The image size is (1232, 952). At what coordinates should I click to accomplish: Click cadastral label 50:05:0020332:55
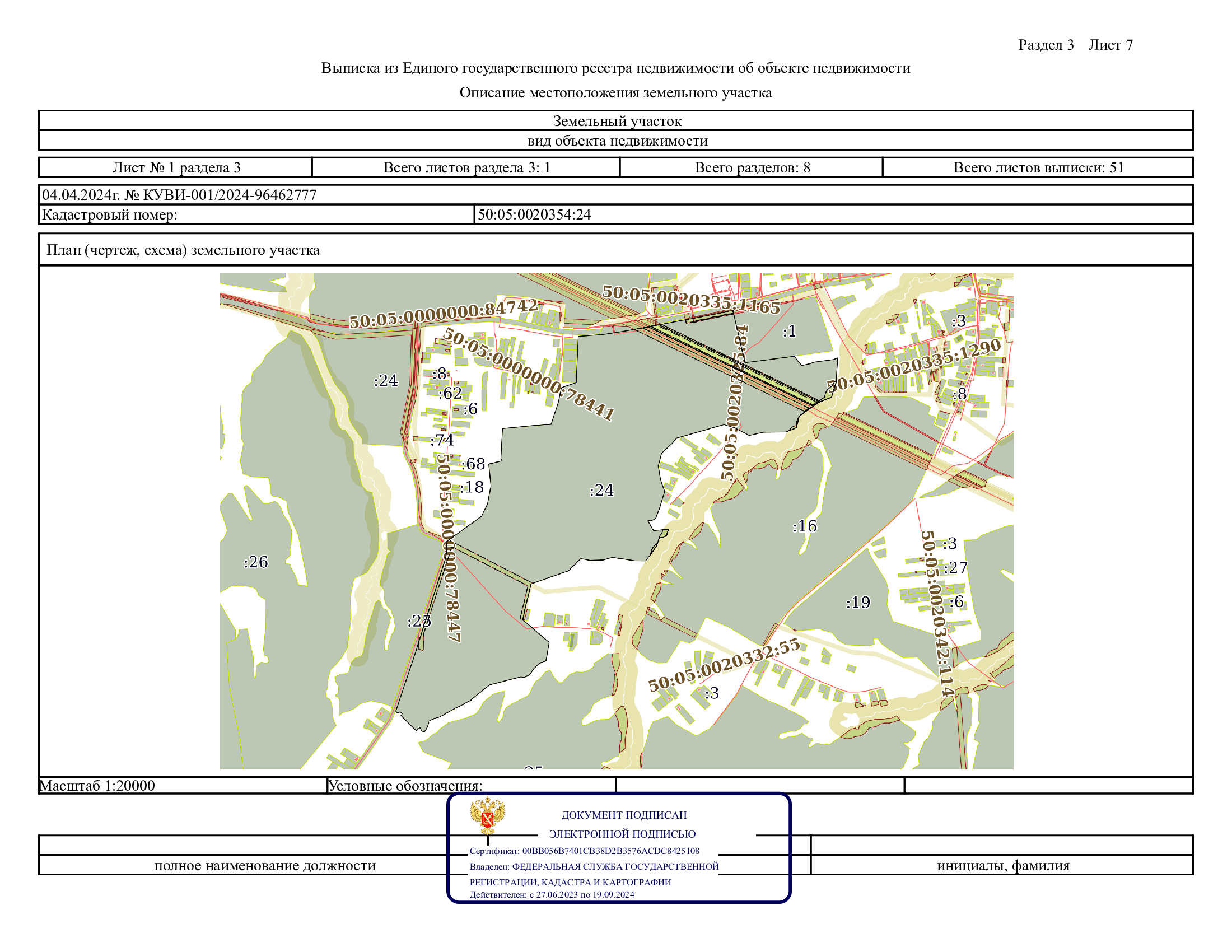pyautogui.click(x=724, y=665)
